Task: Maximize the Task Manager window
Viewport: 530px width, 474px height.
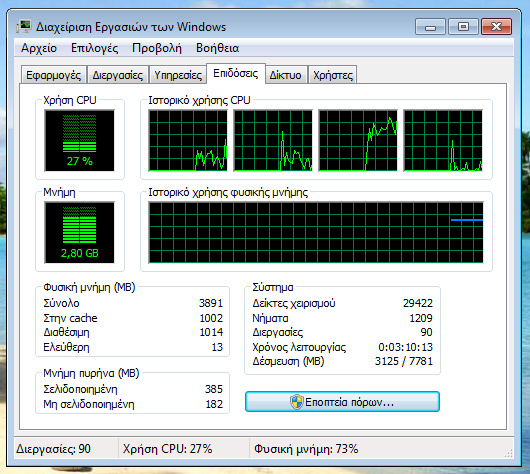Action: (x=463, y=27)
